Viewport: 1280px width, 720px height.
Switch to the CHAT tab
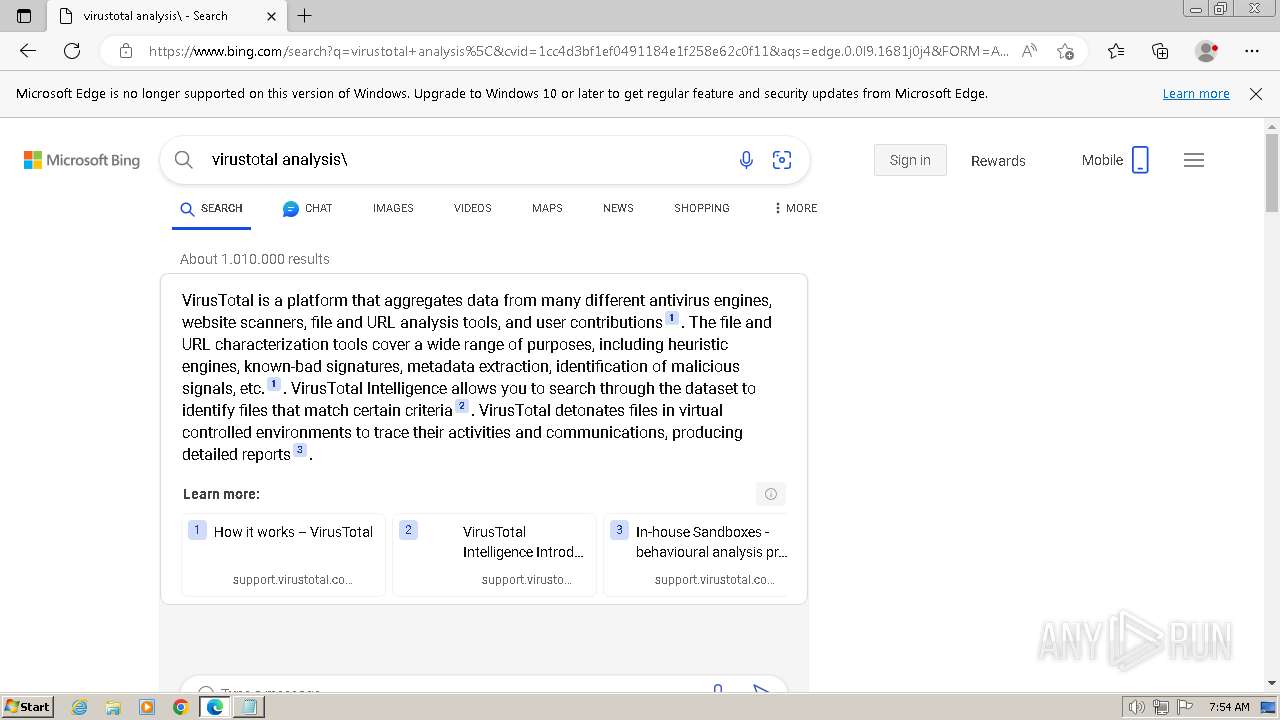pyautogui.click(x=307, y=208)
